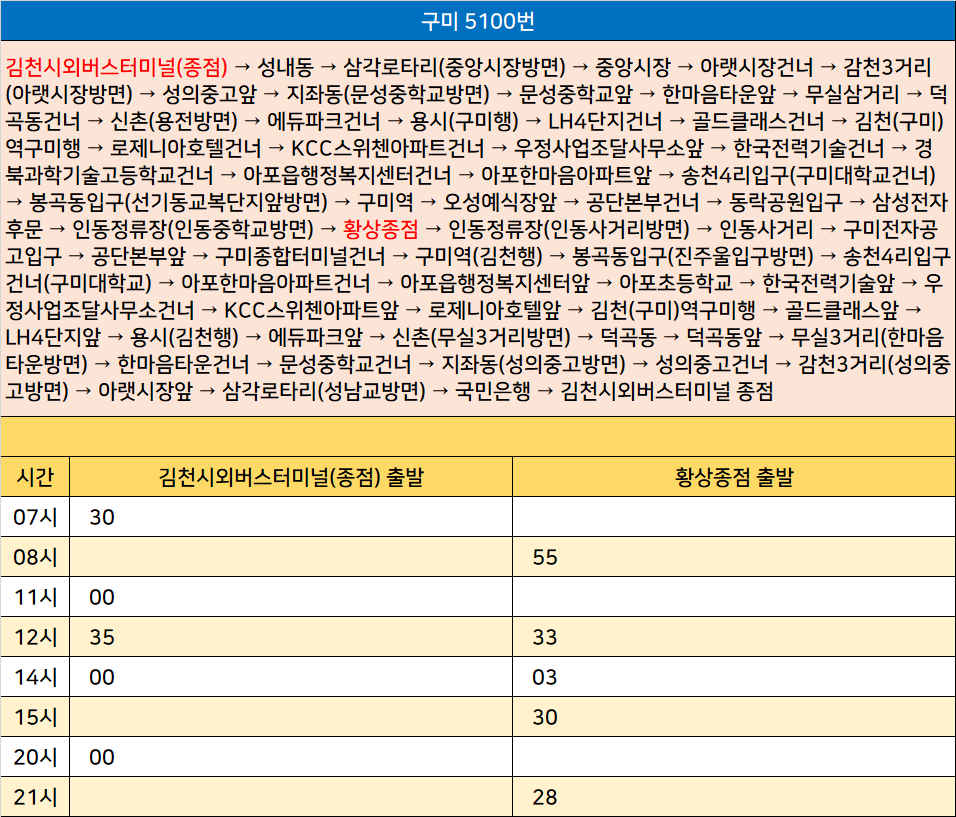Viewport: 956px width, 817px height.
Task: Click the '로제니아호텔건너' stop name
Action: tap(185, 148)
